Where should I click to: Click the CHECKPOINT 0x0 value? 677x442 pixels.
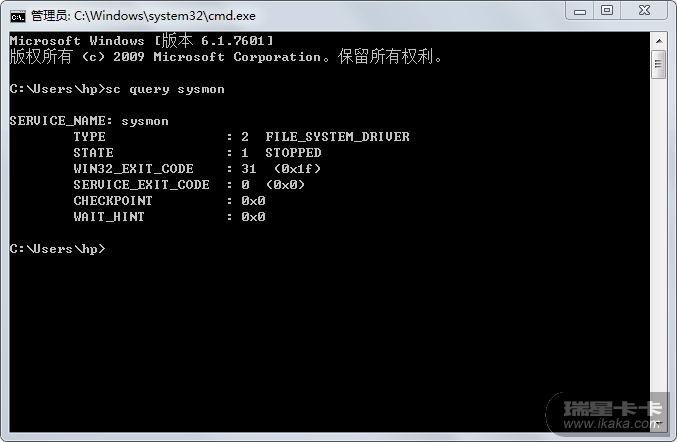coord(253,201)
